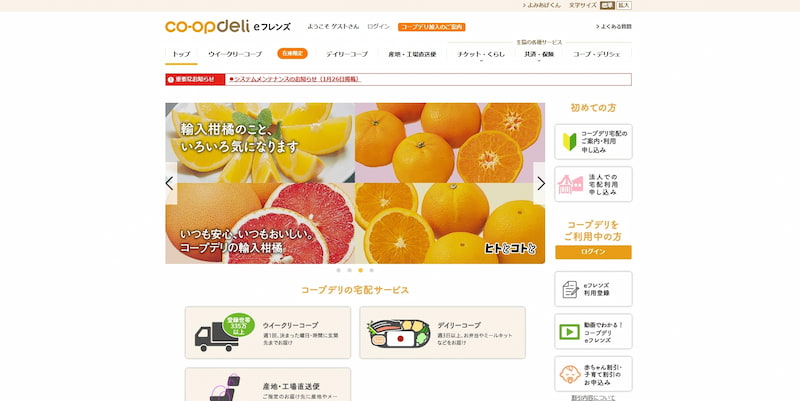The width and height of the screenshot is (800, 401).
Task: Open the コープ・デリシェ navigation tab
Action: pos(596,54)
